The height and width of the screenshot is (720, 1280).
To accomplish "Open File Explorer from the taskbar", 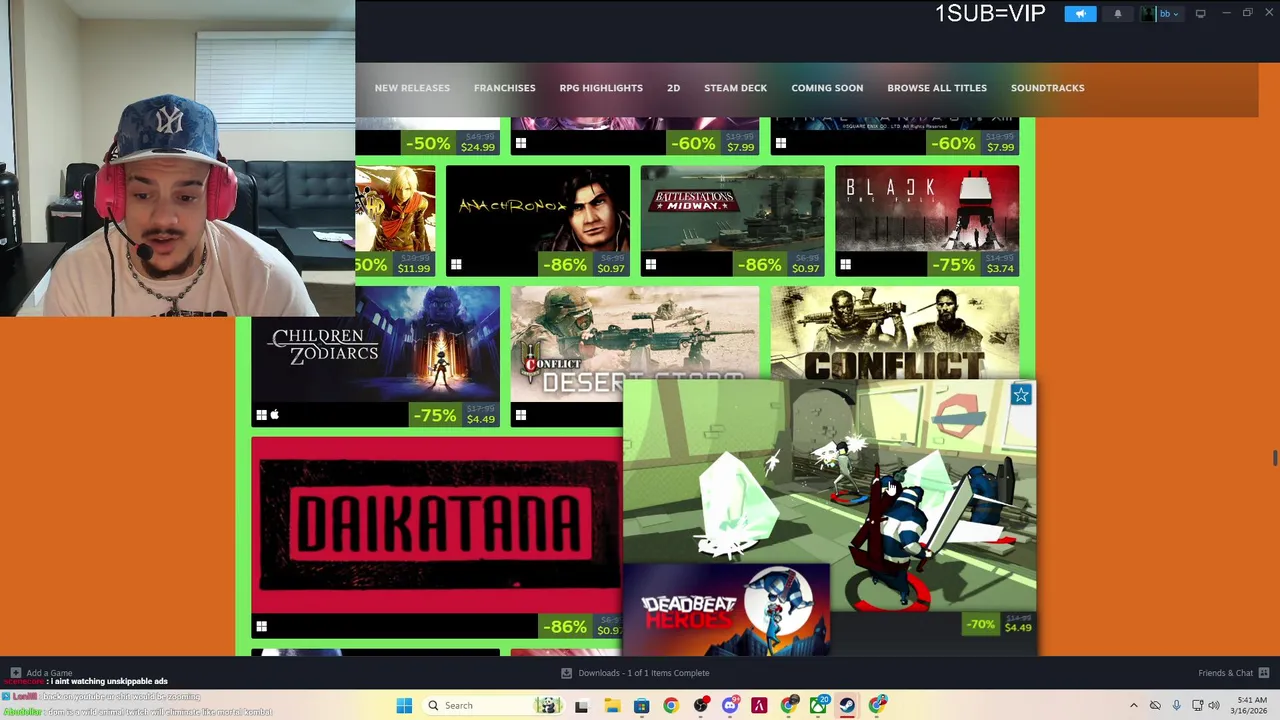I will point(611,706).
